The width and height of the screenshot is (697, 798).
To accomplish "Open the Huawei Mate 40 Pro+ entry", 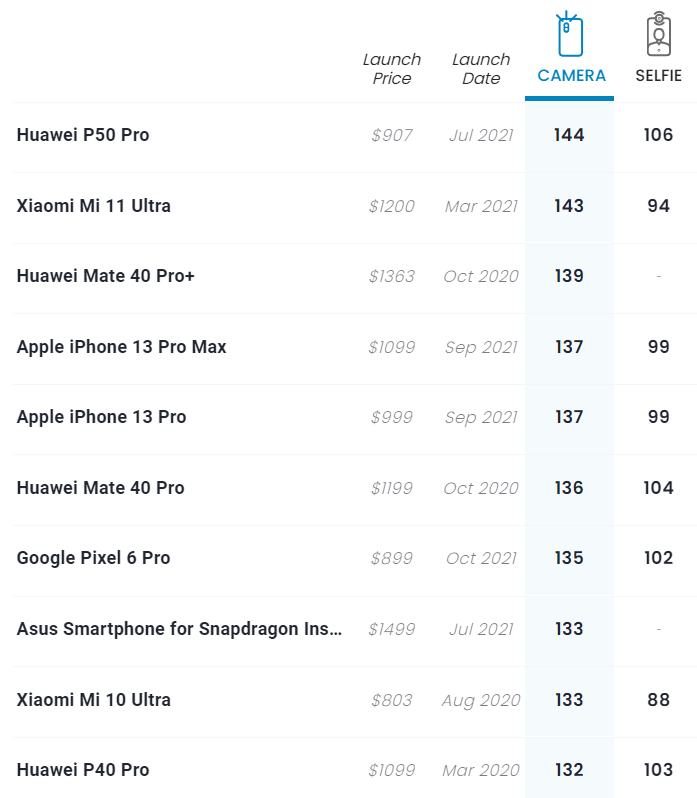I will 105,276.
